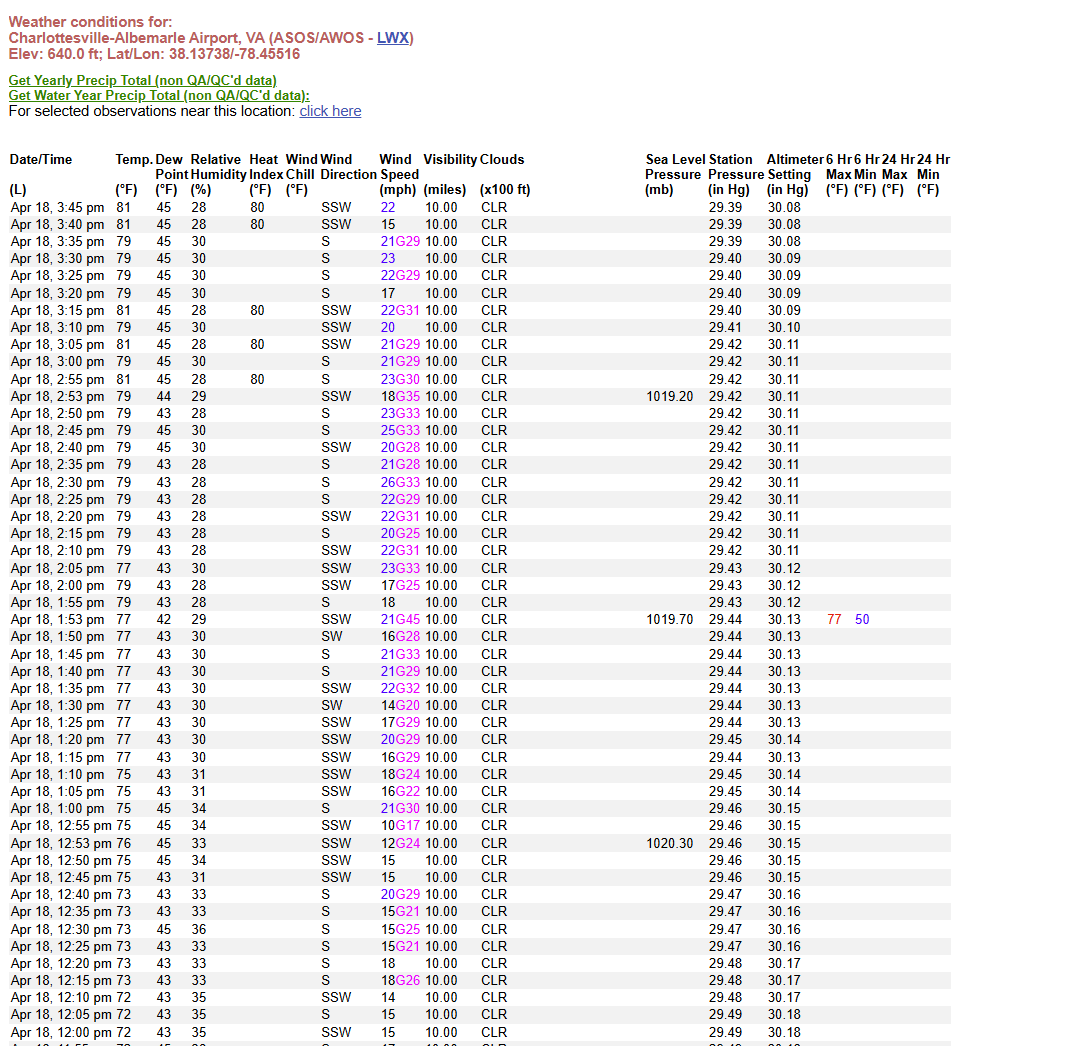Select wind speed '26G33' in 2:30 pm row
The width and height of the screenshot is (1075, 1046).
400,483
